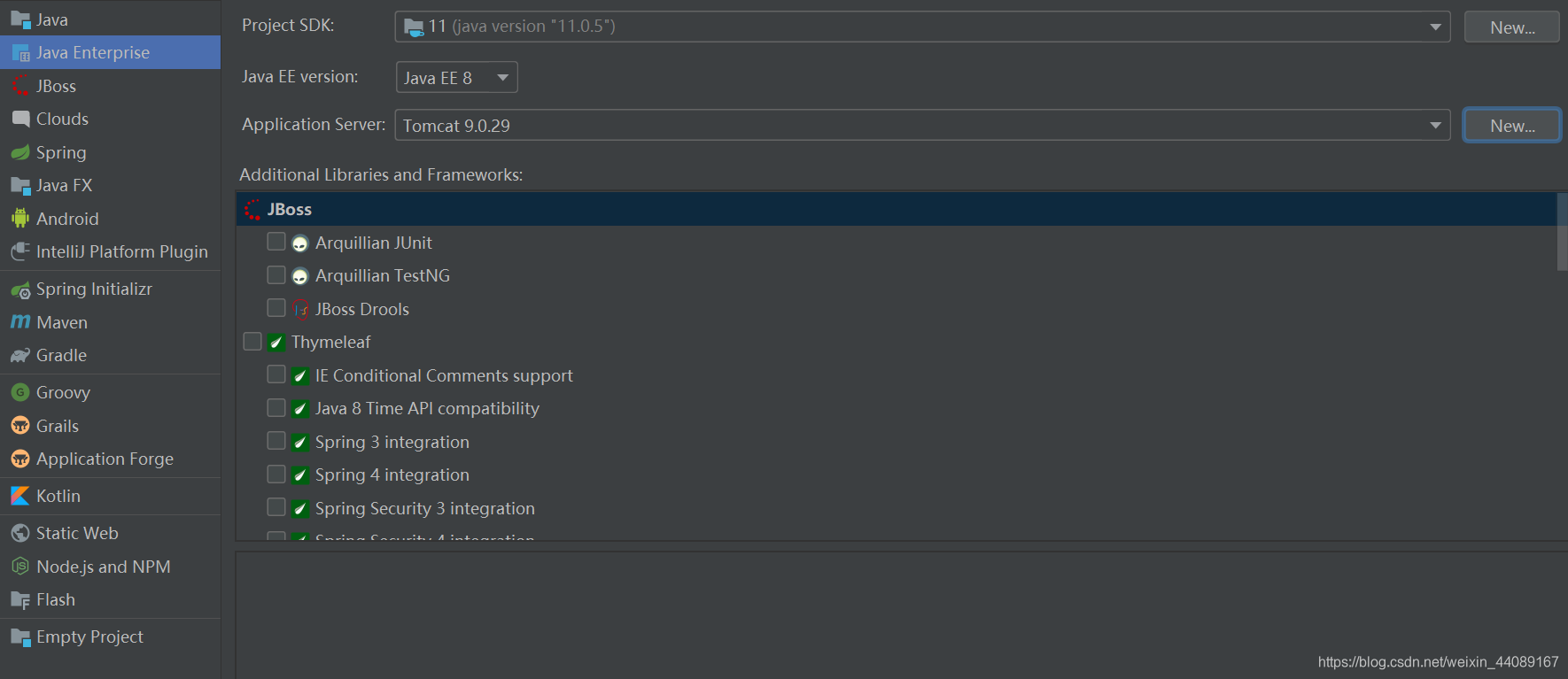This screenshot has height=679, width=1568.
Task: Select the Android label in sidebar
Action: (x=67, y=219)
